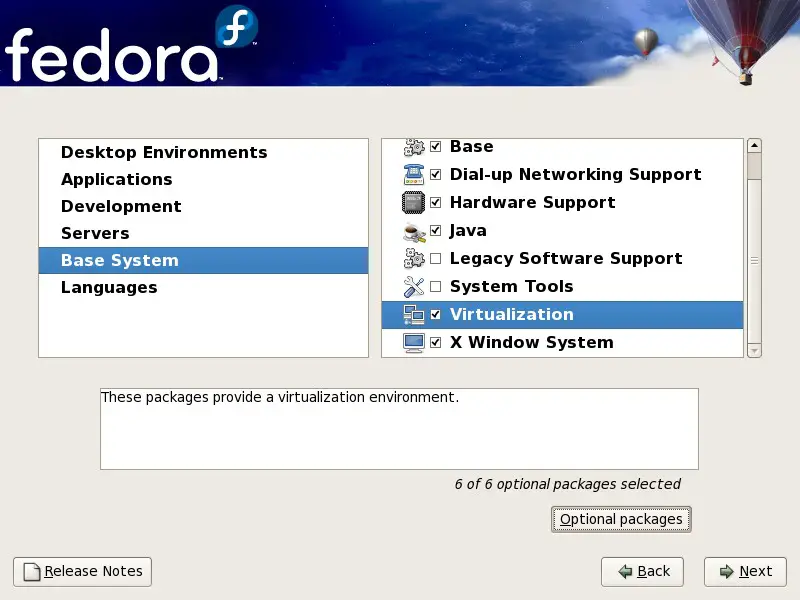This screenshot has height=600, width=800.
Task: Select the Virtualization group label
Action: (512, 314)
